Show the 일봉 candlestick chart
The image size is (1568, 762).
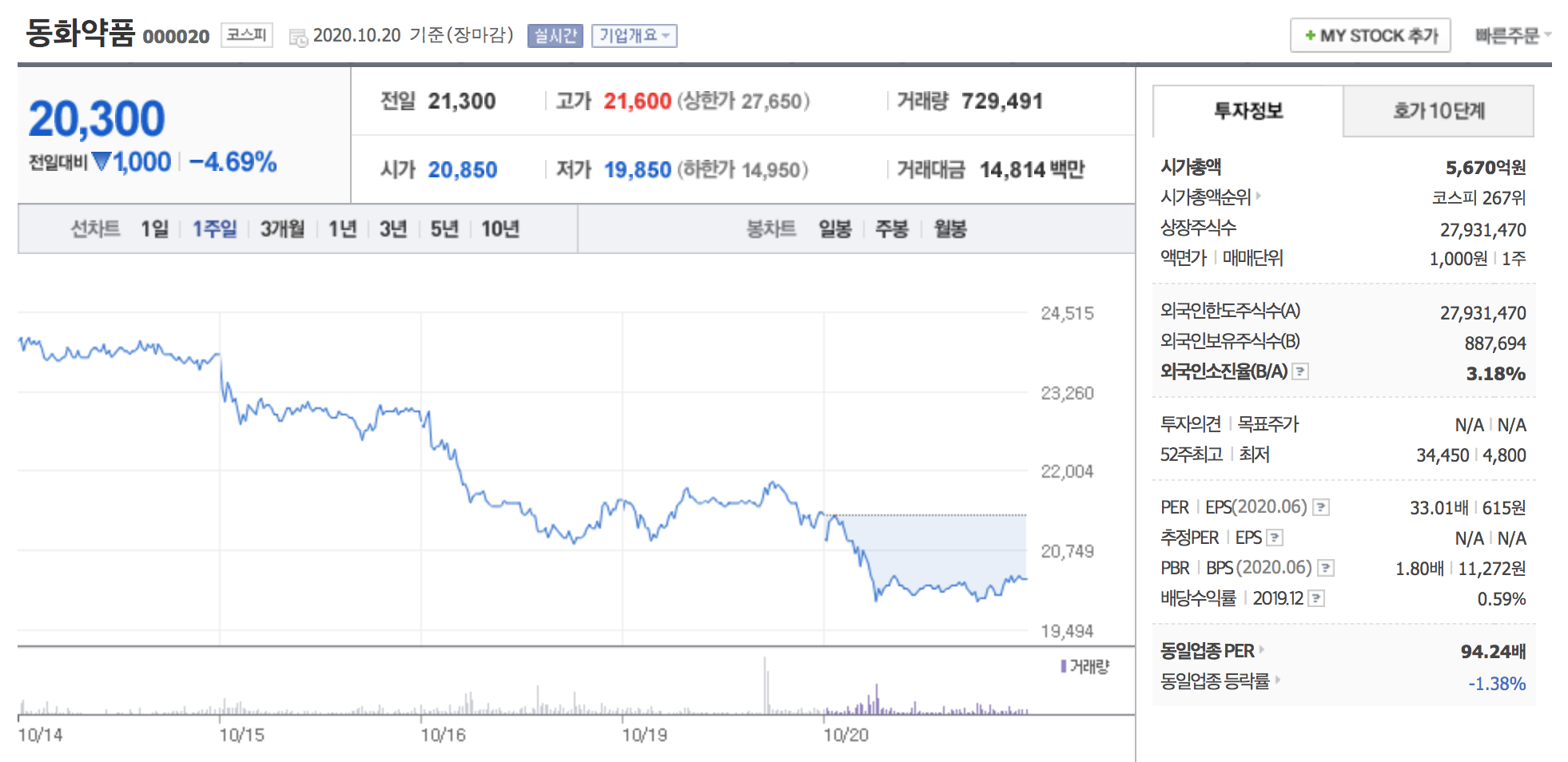tap(835, 229)
